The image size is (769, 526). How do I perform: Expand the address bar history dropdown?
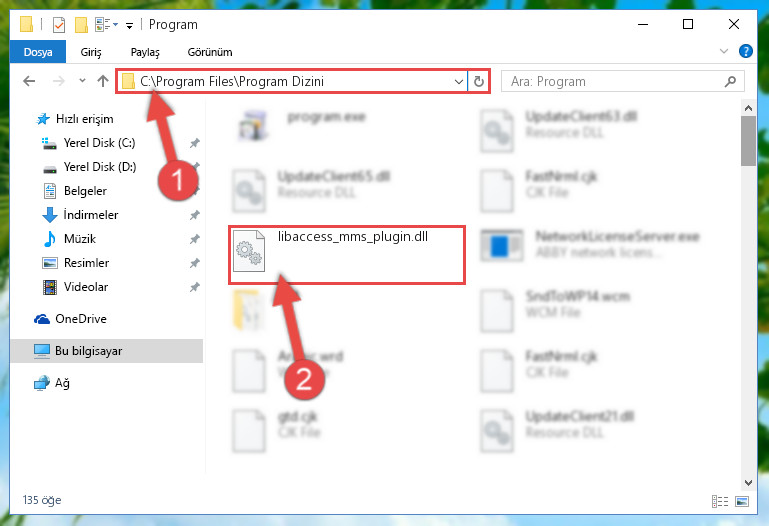point(459,81)
